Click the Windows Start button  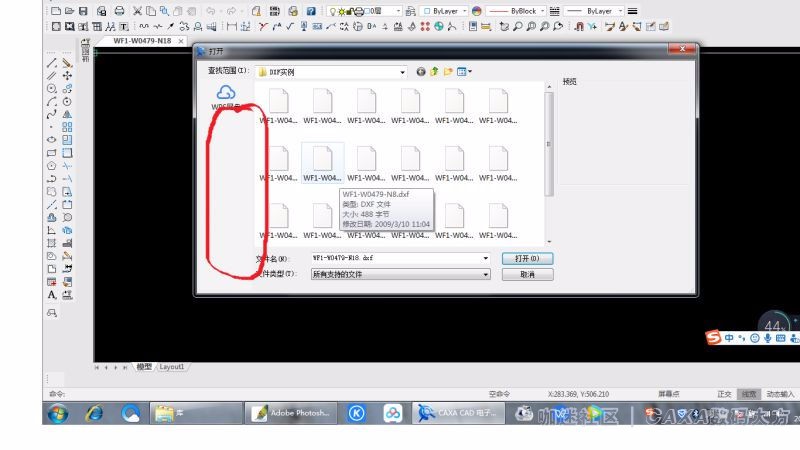[x=57, y=413]
